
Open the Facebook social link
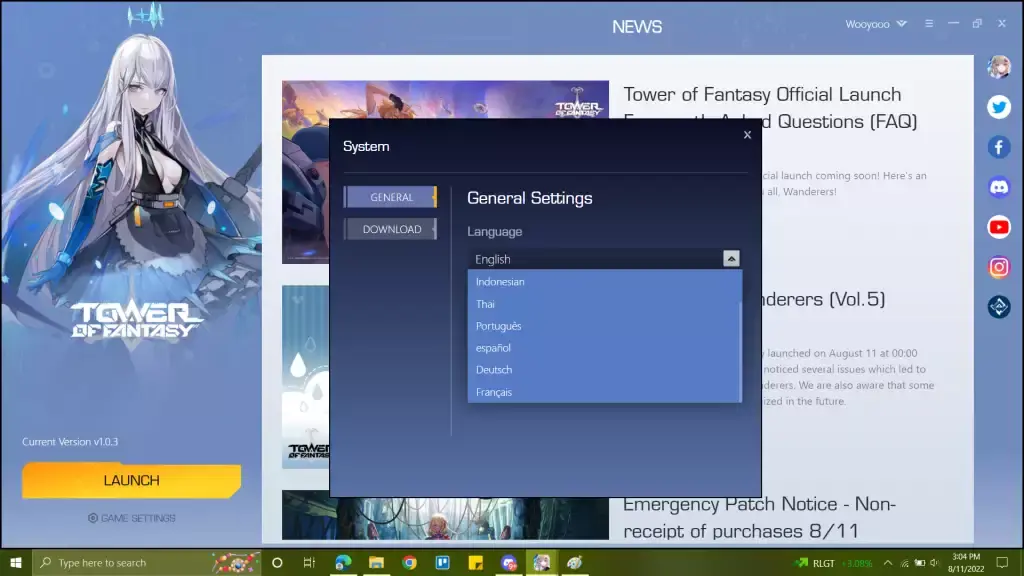pos(999,147)
